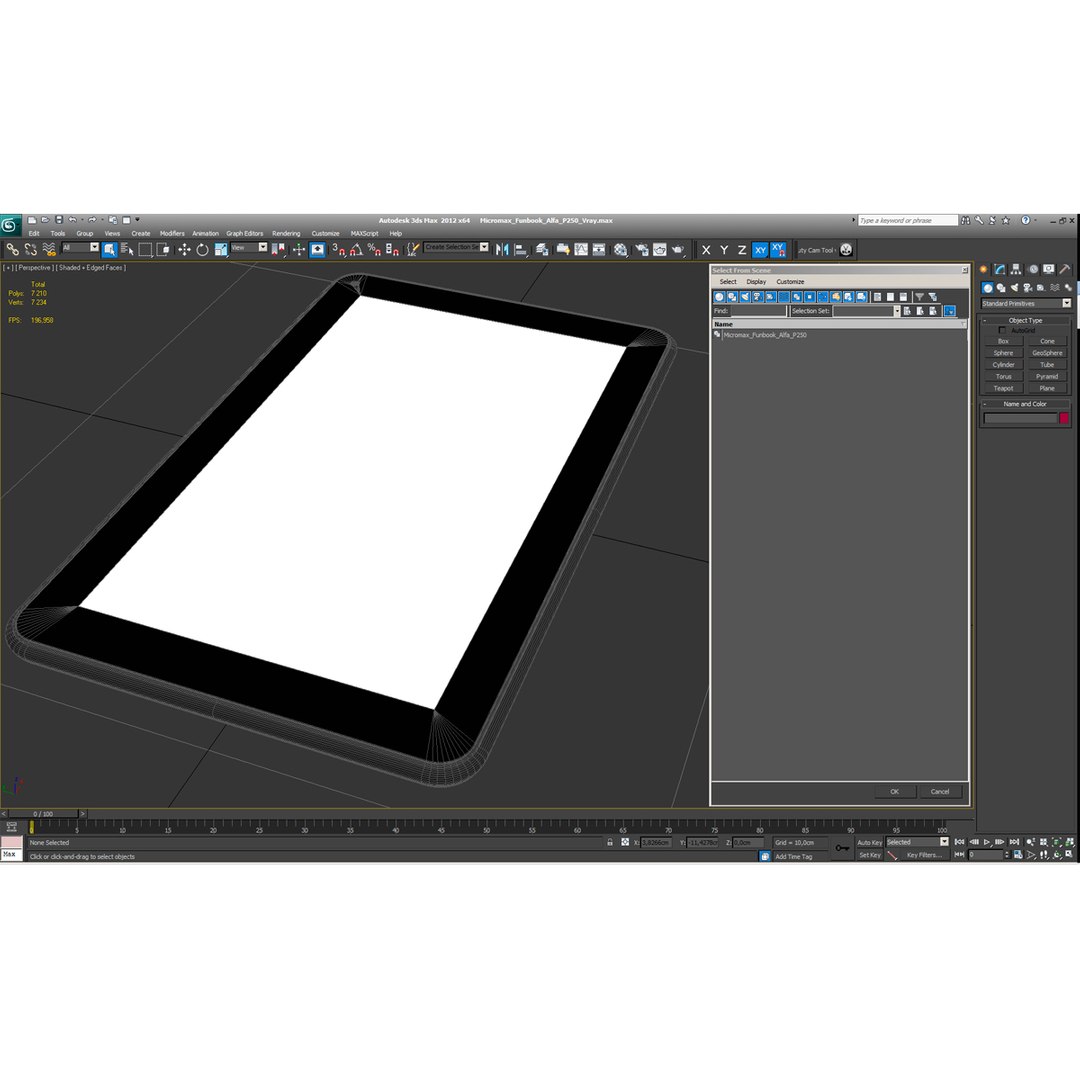Expand the Create Selection Set dropdown
The image size is (1080, 1080).
tap(484, 247)
